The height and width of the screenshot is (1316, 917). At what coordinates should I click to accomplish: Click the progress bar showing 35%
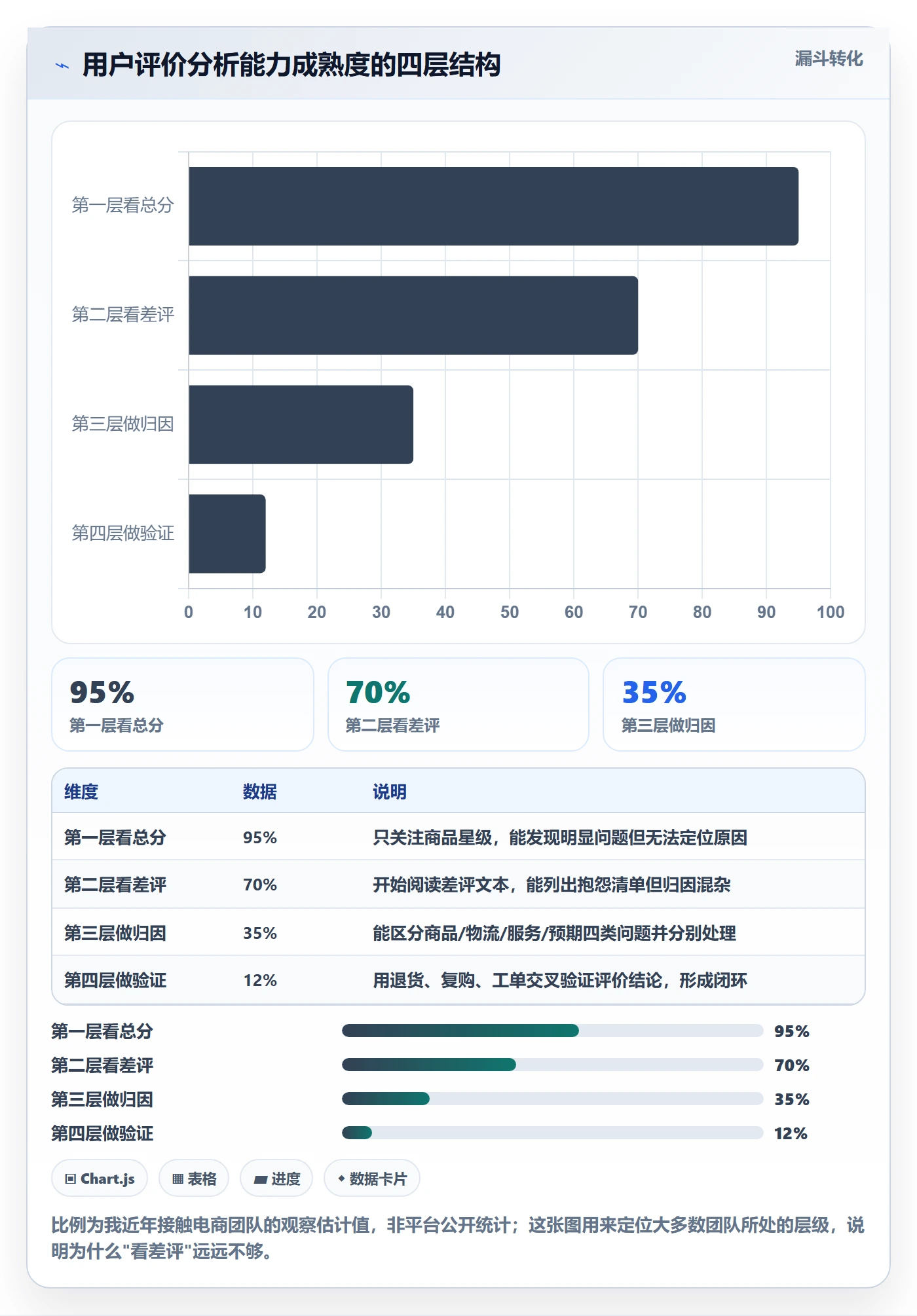coord(552,1099)
